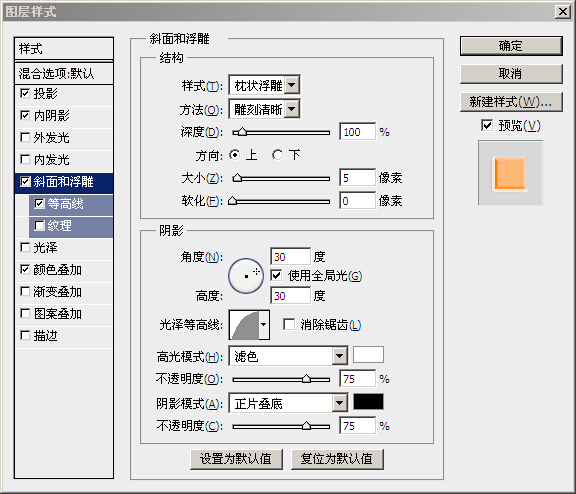
Task: Toggle the 等高线 contour checkbox
Action: pos(39,203)
